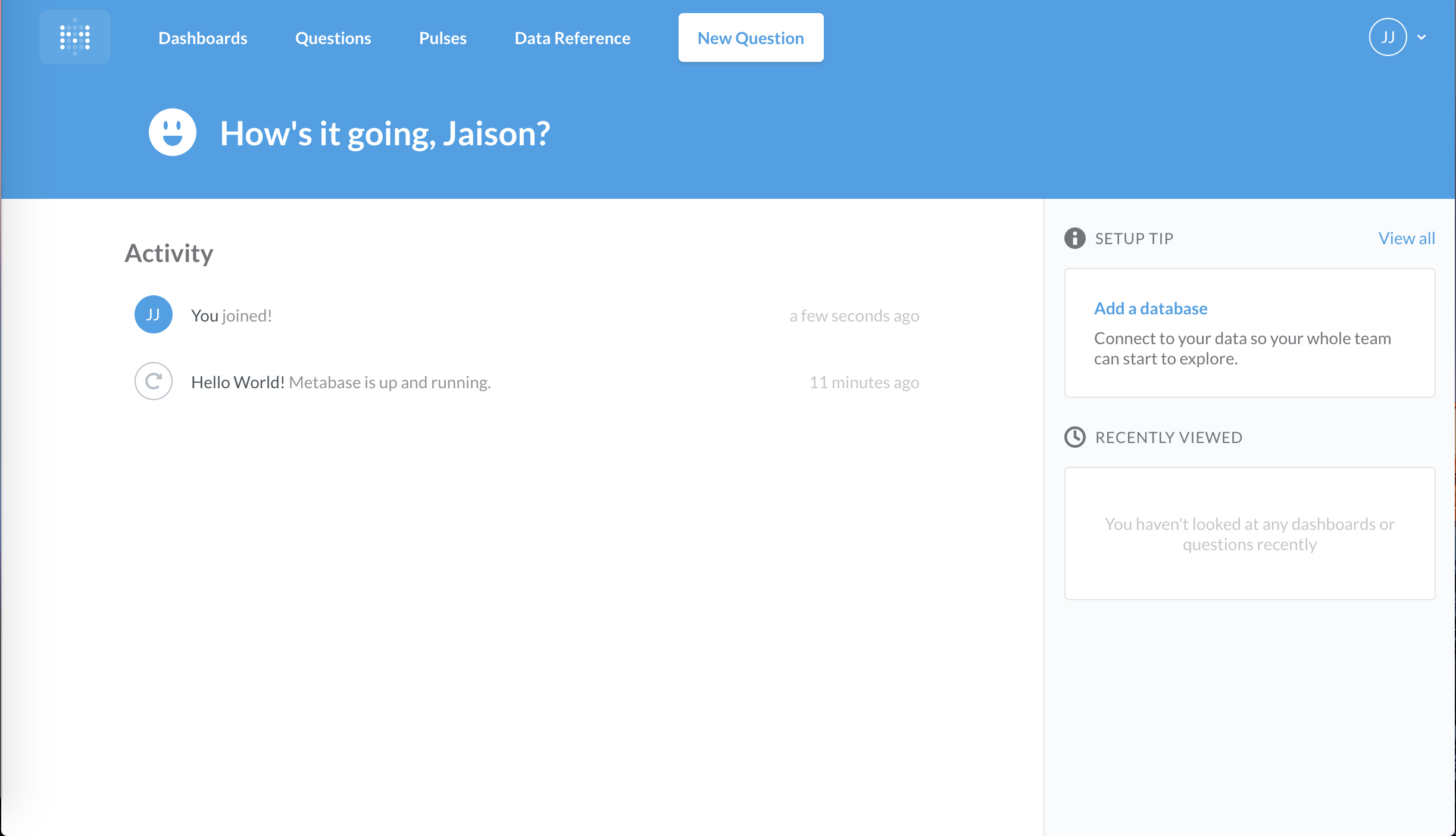Viewport: 1456px width, 836px height.
Task: Follow the Add a database link
Action: (1150, 308)
